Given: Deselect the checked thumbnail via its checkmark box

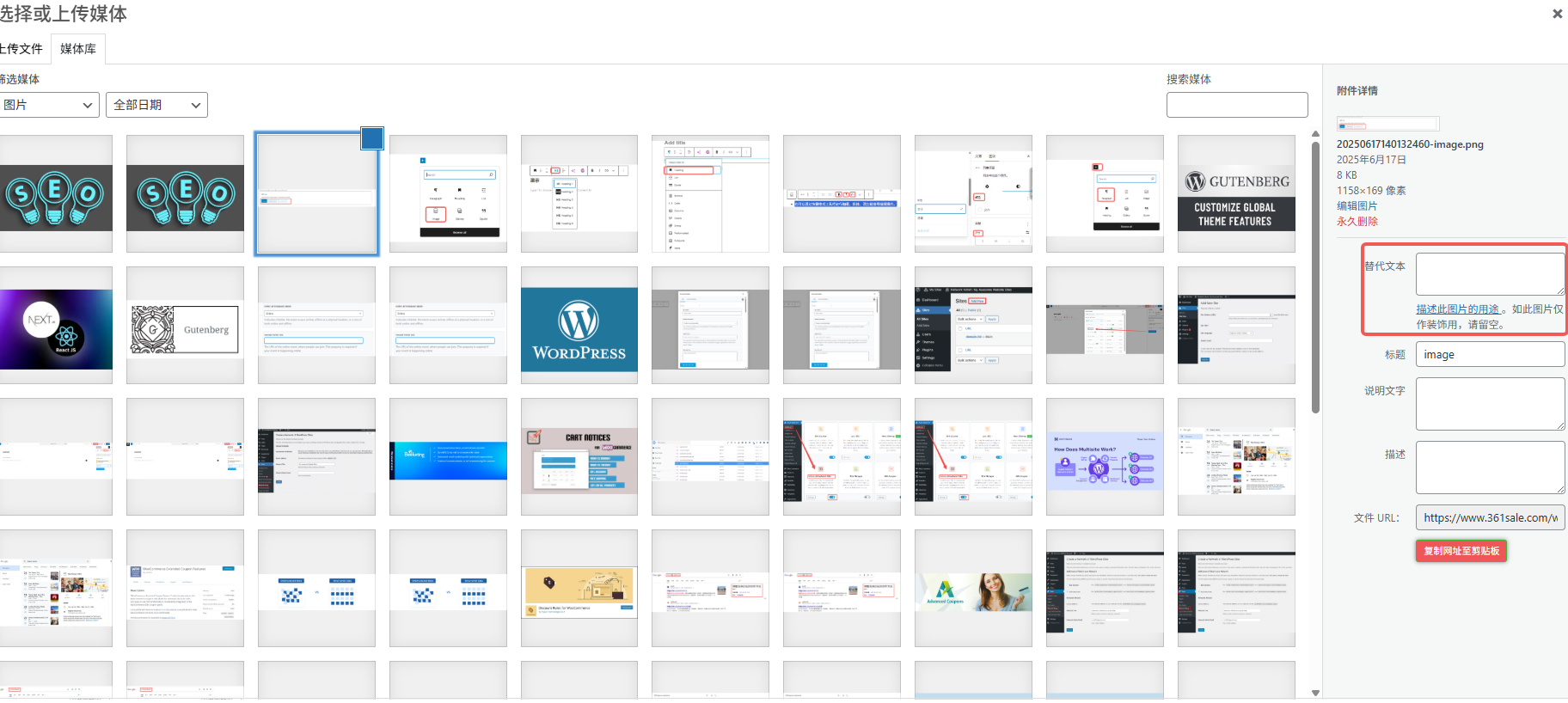Looking at the screenshot, I should (372, 138).
